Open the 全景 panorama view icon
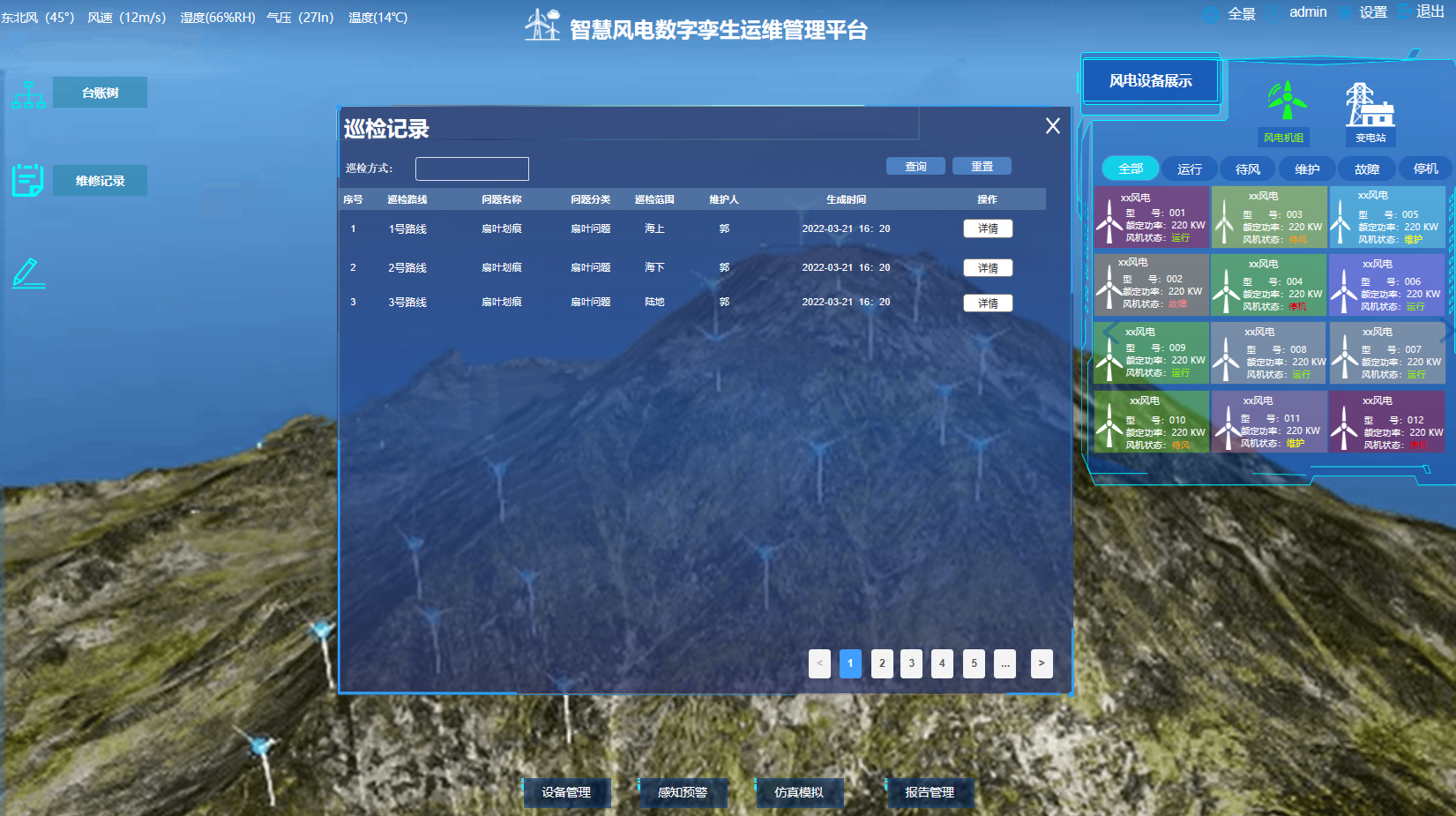Viewport: 1456px width, 816px height. click(x=1212, y=14)
